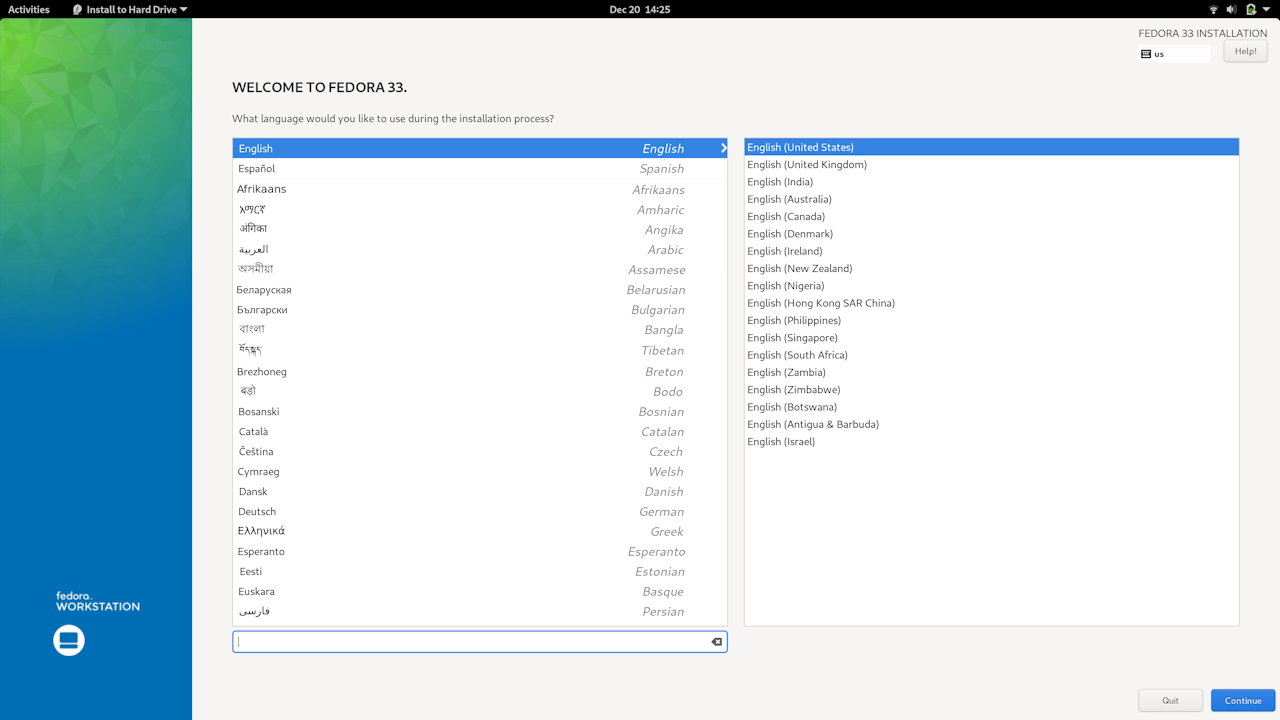Select English (United States) locale
The width and height of the screenshot is (1280, 720).
pos(991,147)
